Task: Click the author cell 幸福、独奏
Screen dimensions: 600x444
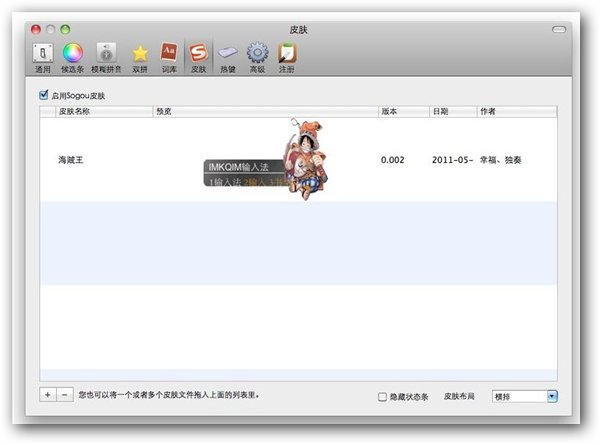Action: coord(501,160)
